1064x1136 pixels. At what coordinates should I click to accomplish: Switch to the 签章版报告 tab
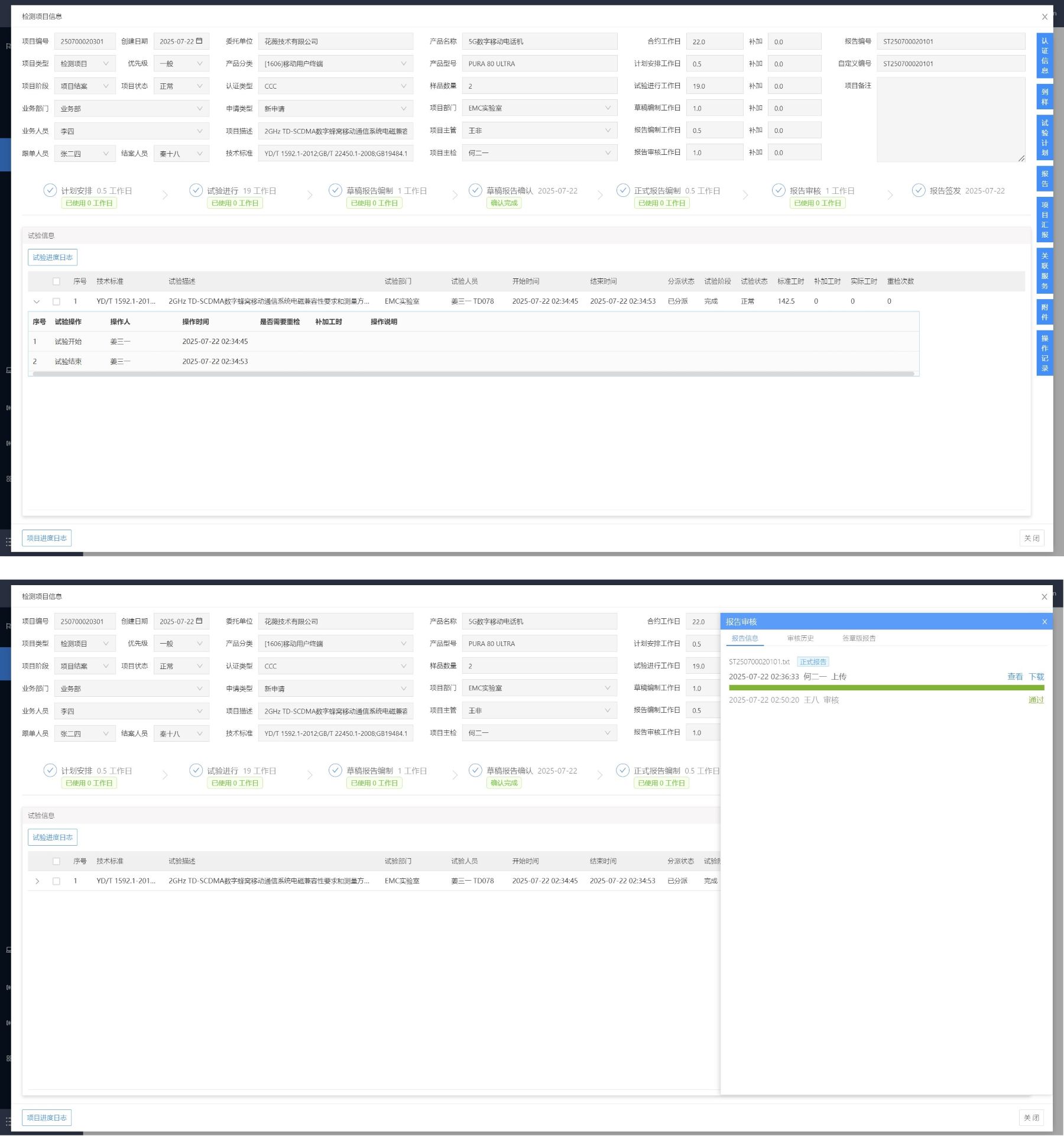[858, 638]
